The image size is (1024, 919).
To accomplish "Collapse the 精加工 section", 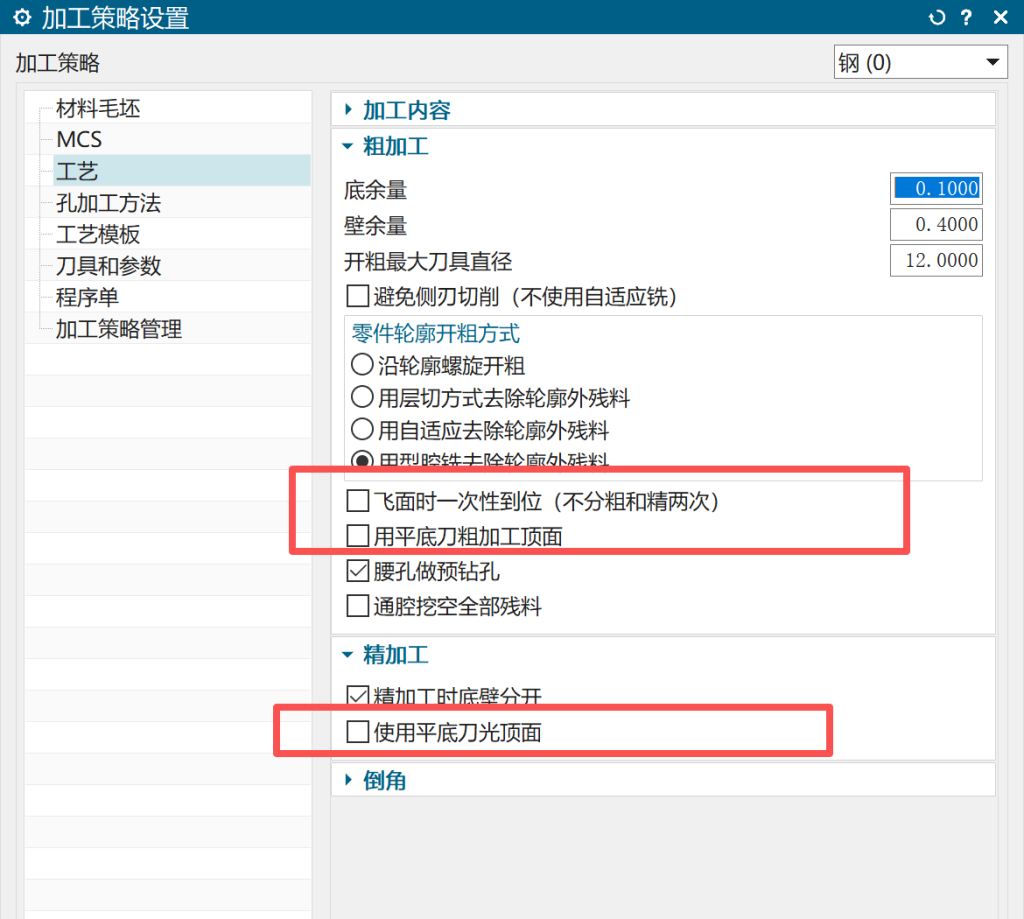I will pyautogui.click(x=349, y=655).
